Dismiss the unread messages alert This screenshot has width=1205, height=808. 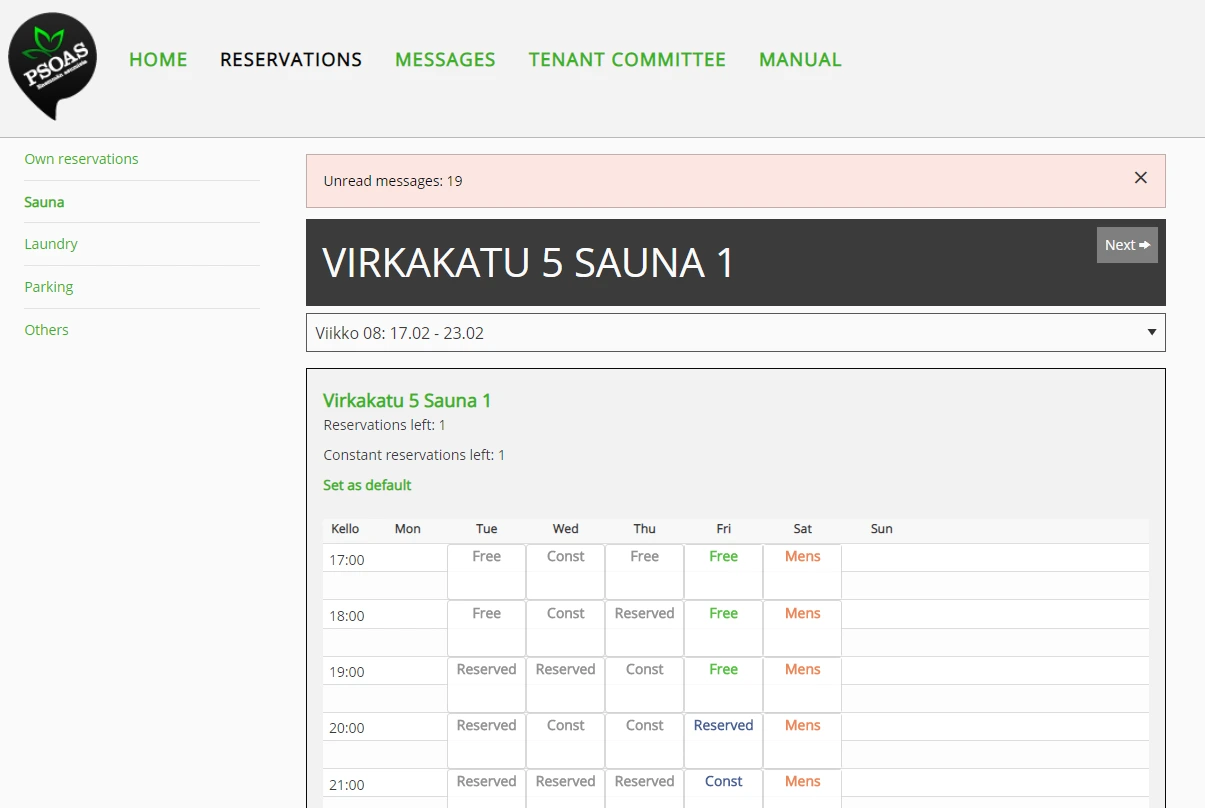pyautogui.click(x=1140, y=178)
